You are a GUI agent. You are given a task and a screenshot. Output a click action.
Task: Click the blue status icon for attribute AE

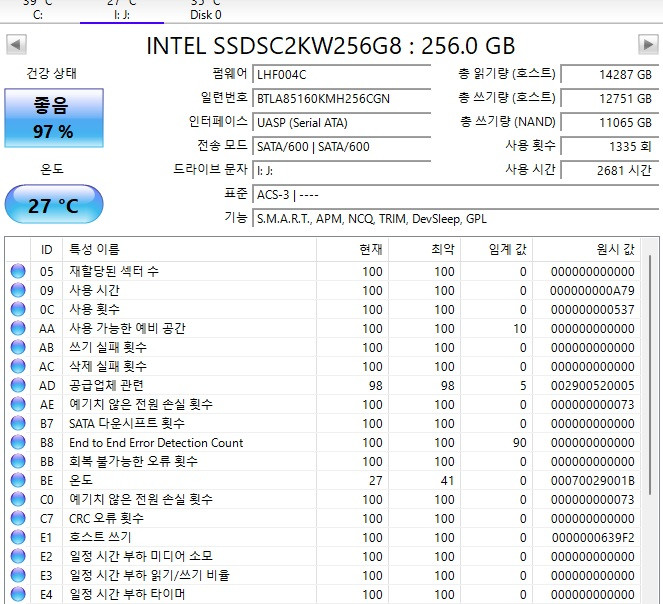[x=18, y=404]
